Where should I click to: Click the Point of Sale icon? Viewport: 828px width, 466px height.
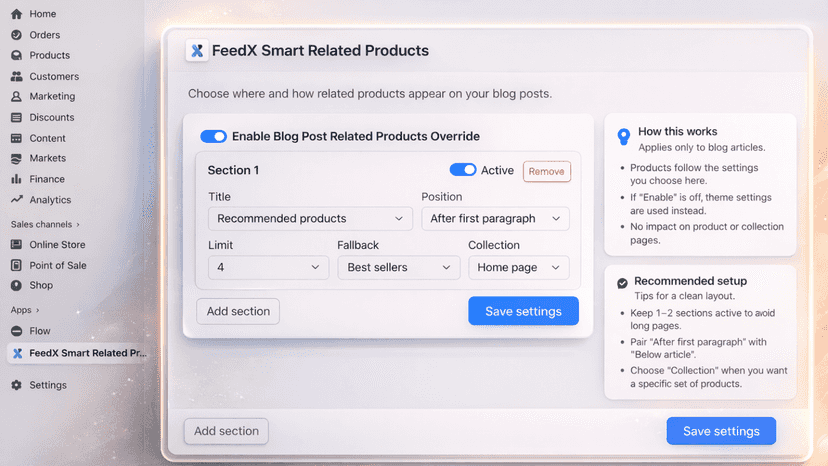tap(16, 265)
